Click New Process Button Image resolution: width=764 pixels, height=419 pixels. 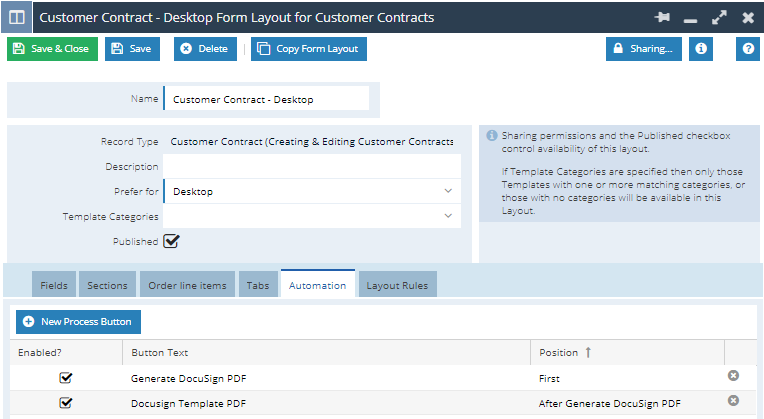tap(78, 321)
